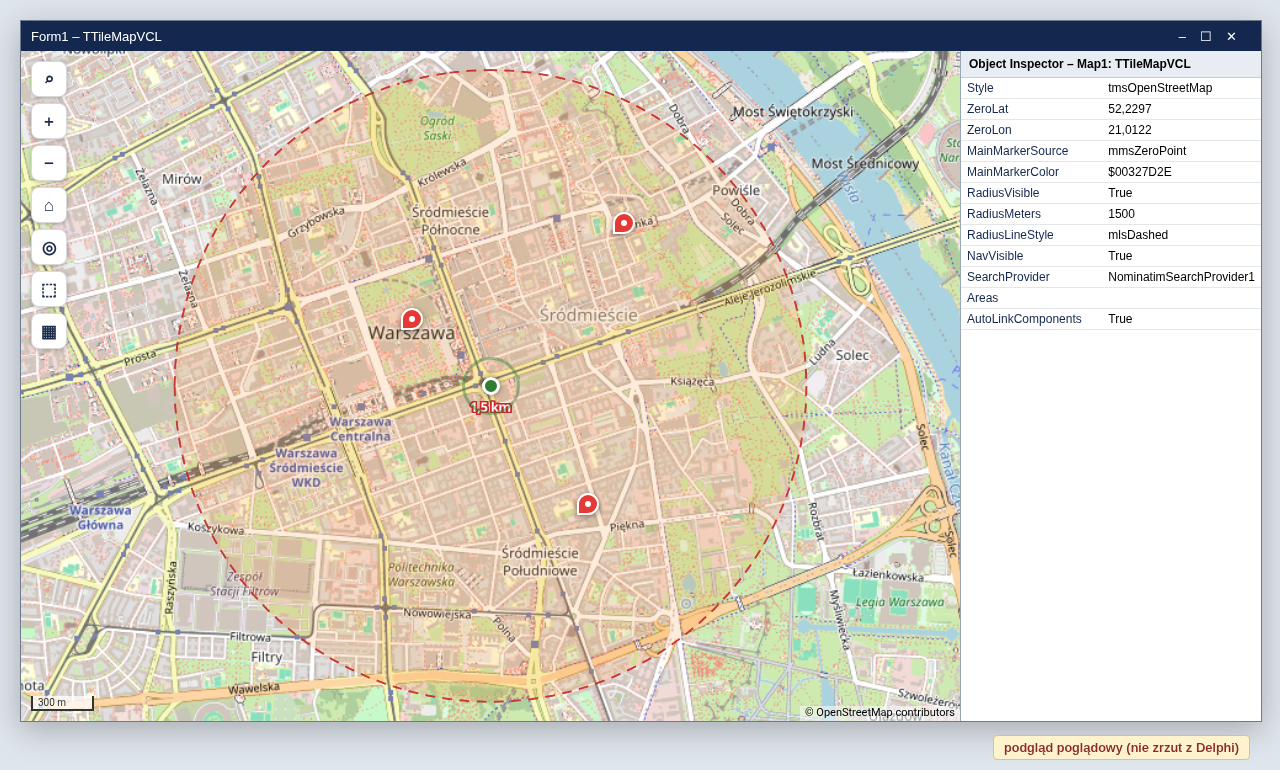Edit the ZeroLat value 52,2297
Viewport: 1280px width, 770px height.
point(1130,109)
